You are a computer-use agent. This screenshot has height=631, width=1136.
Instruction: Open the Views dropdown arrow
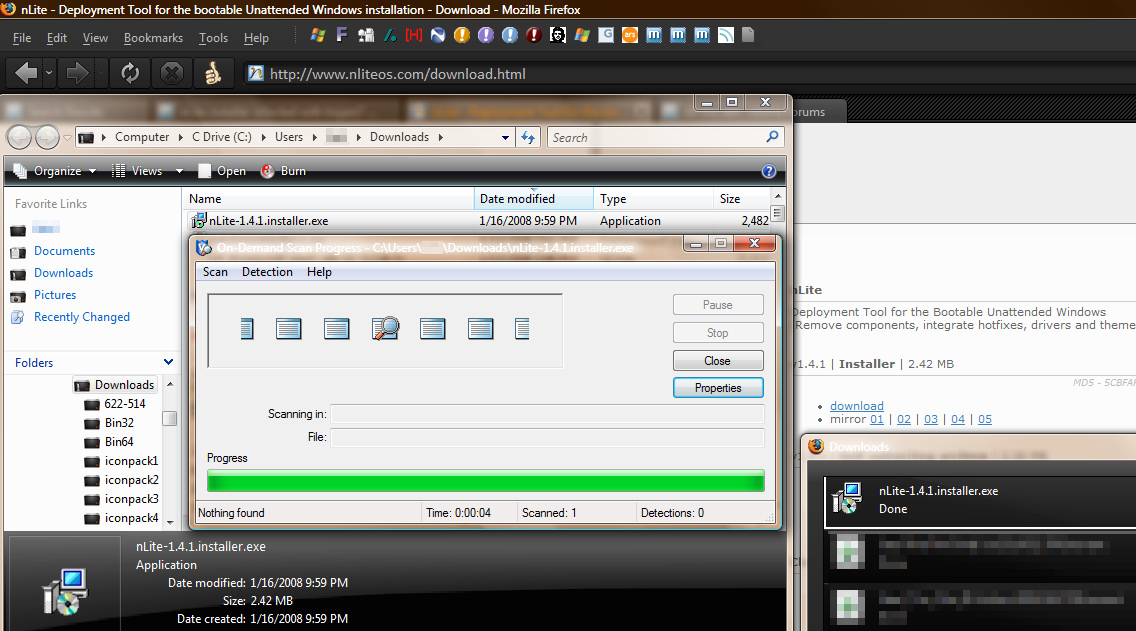[x=179, y=171]
